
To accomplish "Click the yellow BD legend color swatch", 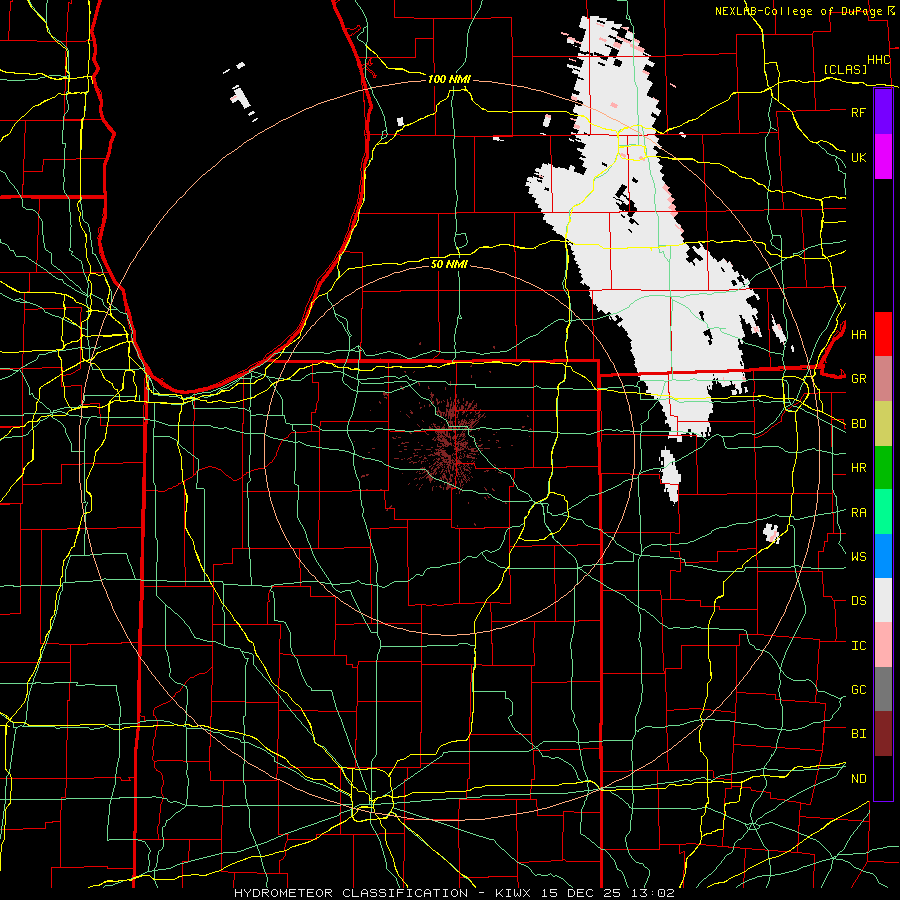I will tap(883, 424).
